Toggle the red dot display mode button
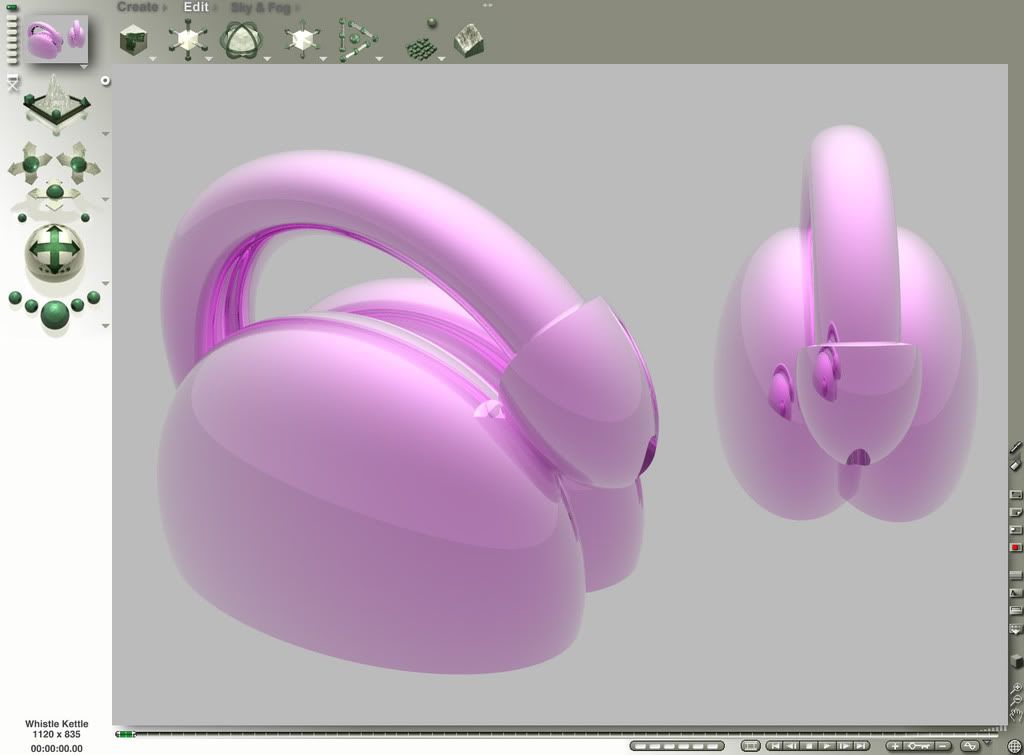The image size is (1024, 755). pyautogui.click(x=1016, y=548)
